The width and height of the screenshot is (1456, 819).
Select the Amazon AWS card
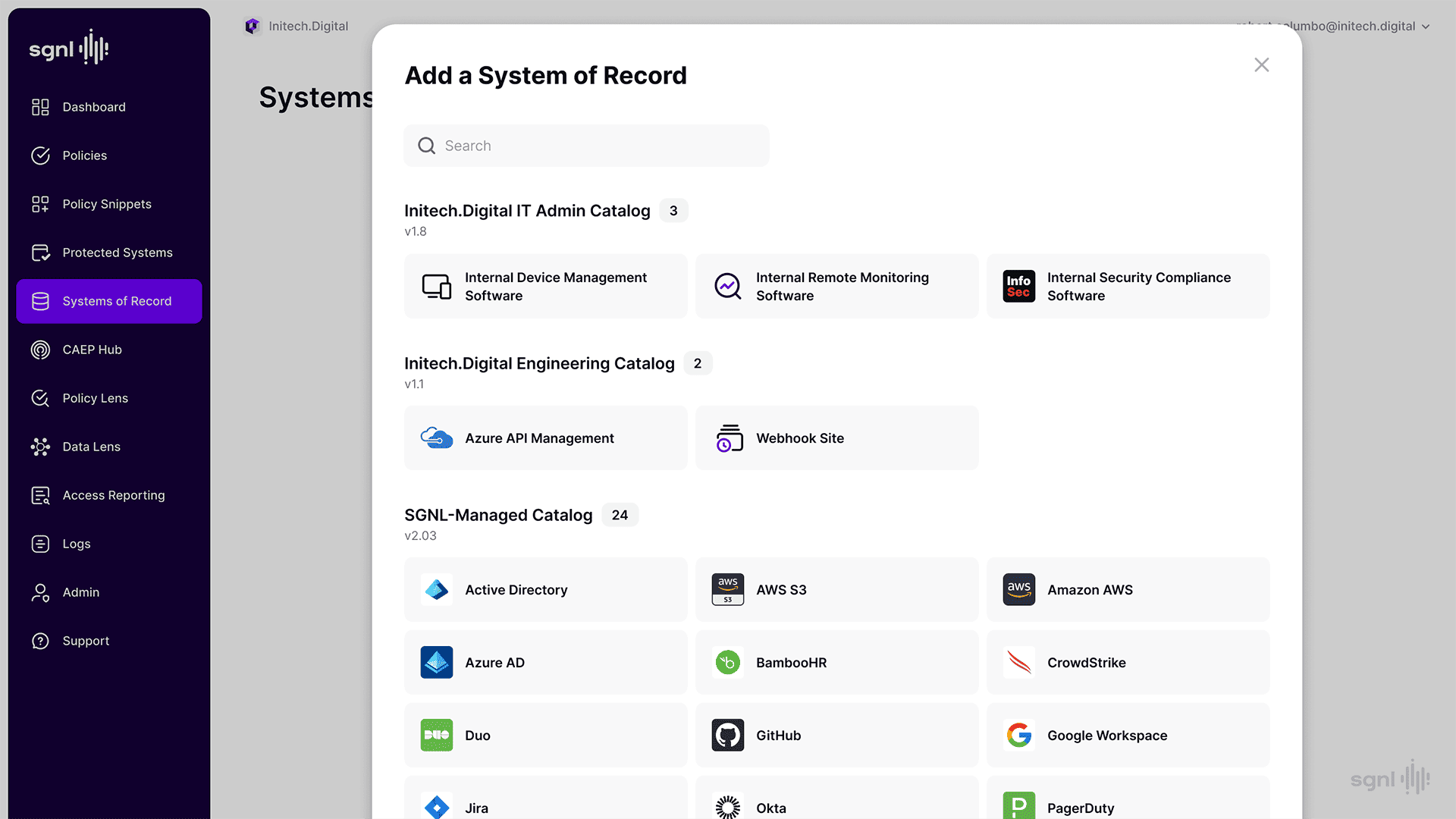tap(1128, 589)
